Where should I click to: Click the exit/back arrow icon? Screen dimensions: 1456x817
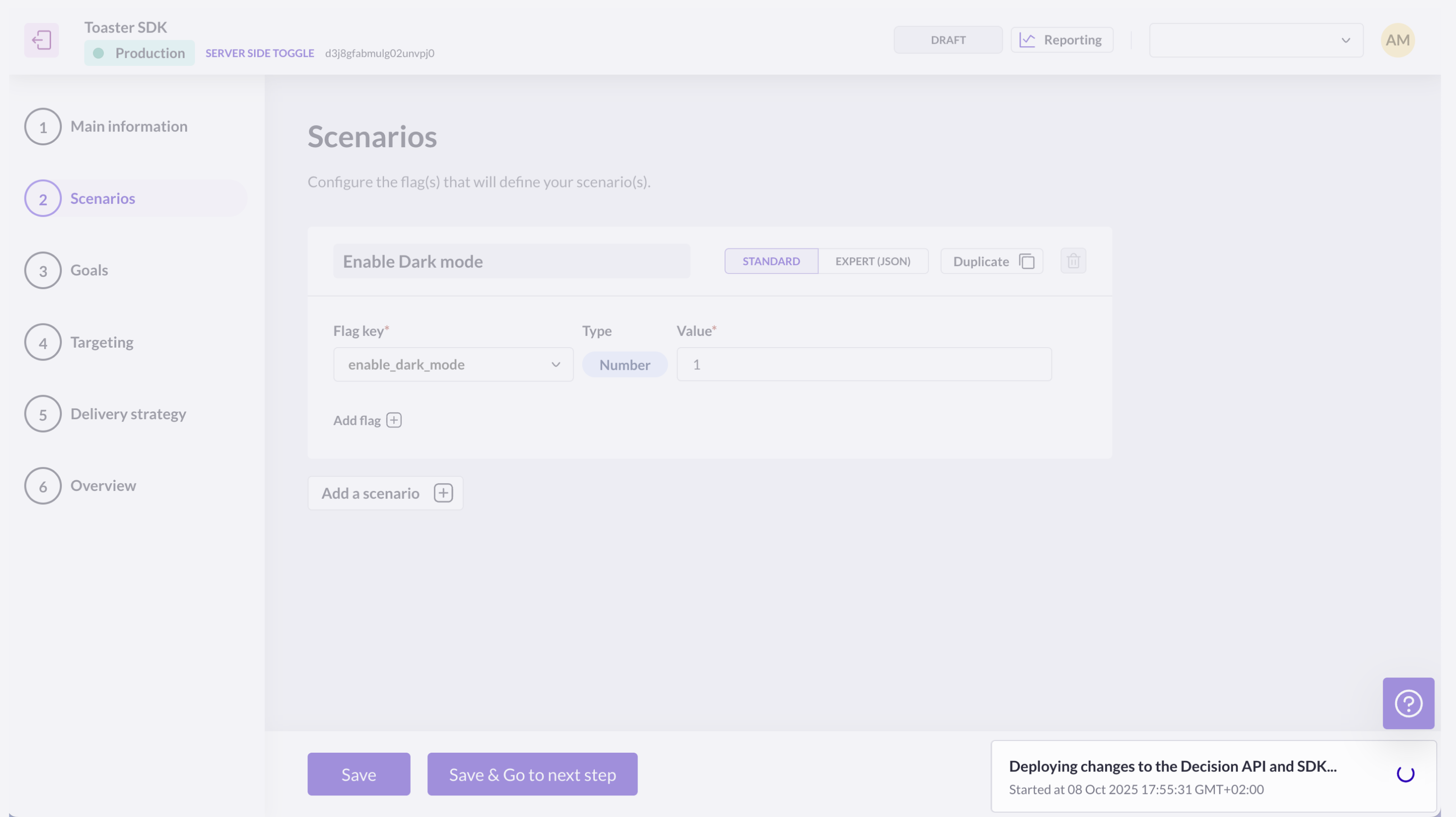(x=41, y=40)
